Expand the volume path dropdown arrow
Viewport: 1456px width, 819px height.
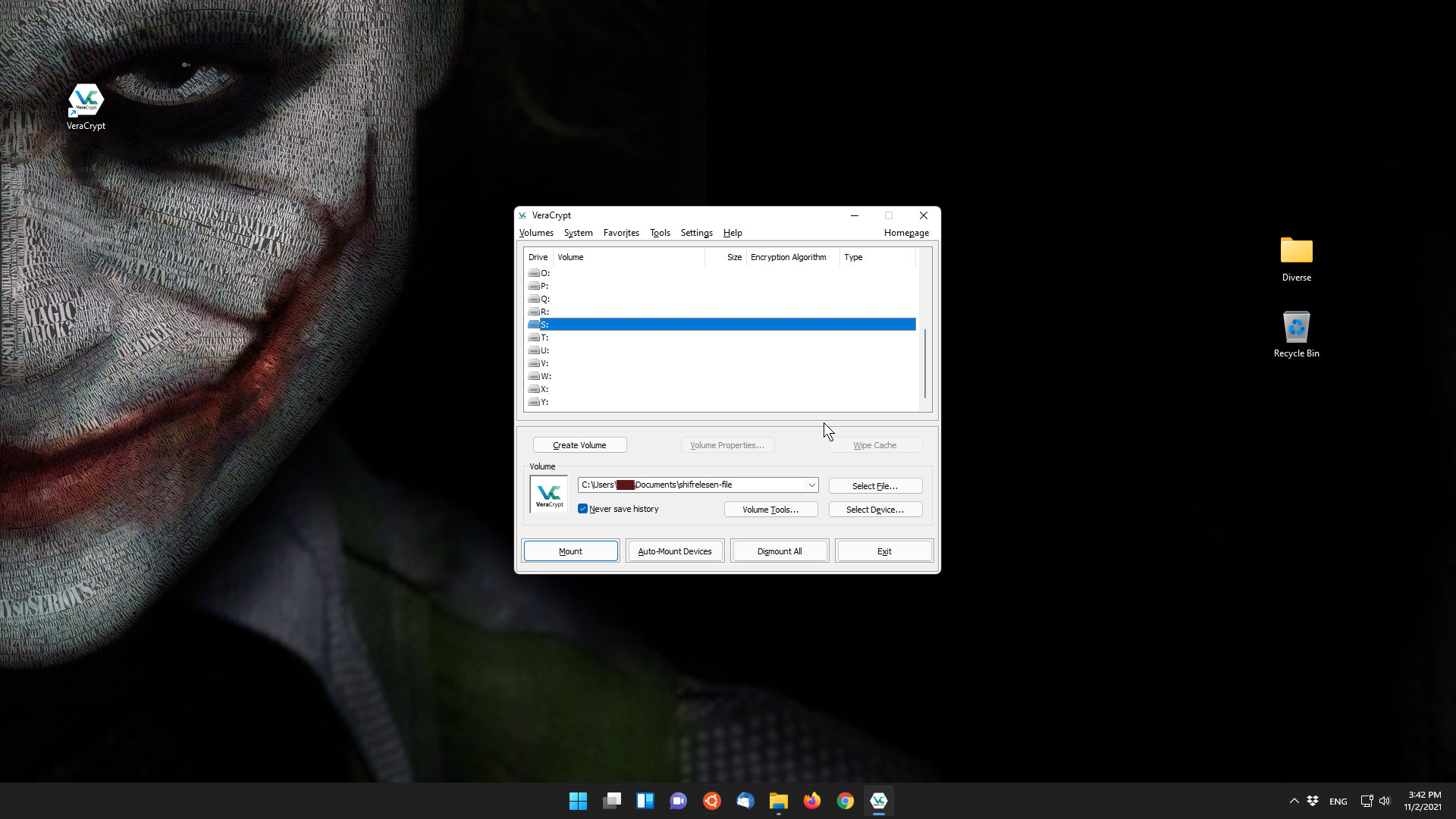[811, 485]
